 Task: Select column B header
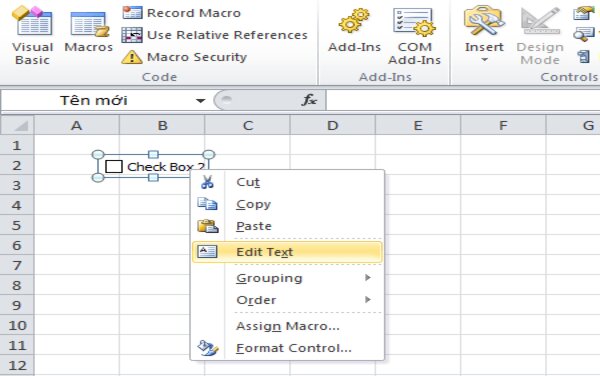point(162,125)
